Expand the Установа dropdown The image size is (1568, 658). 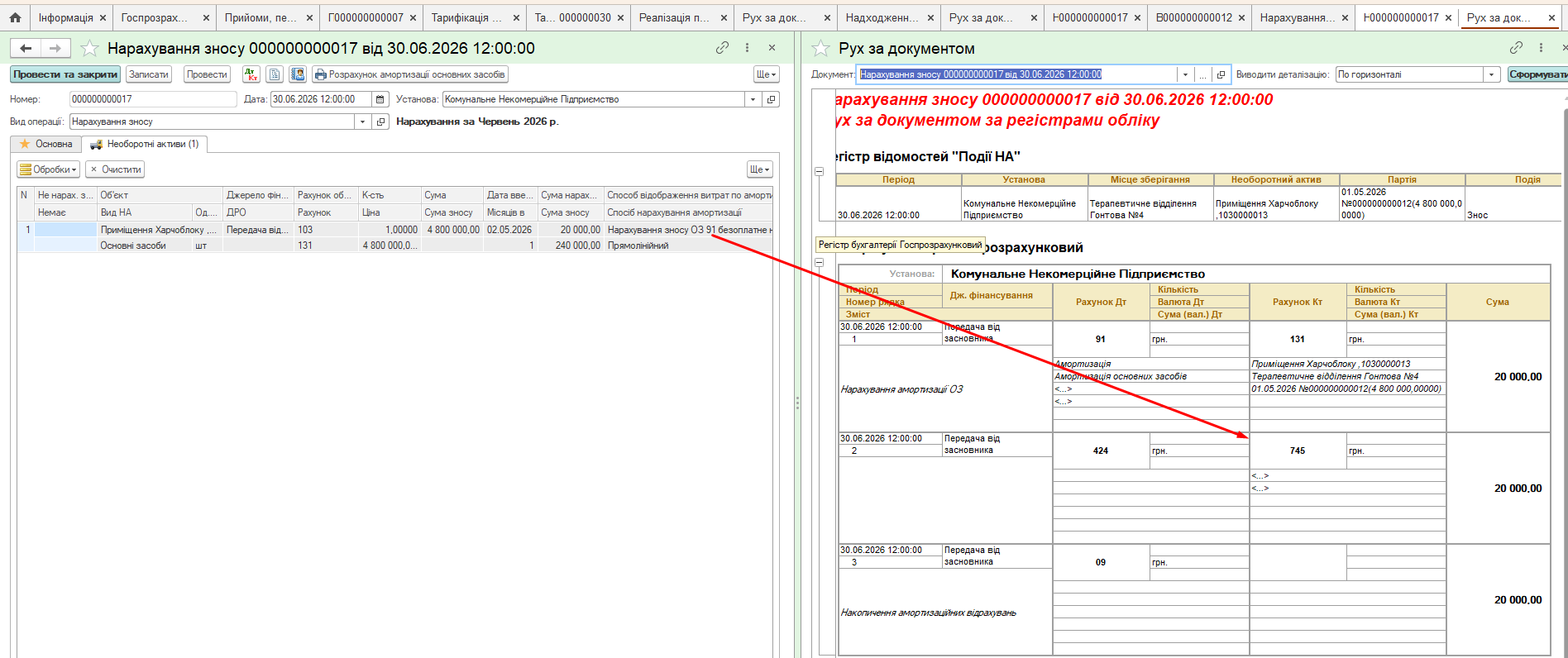[x=753, y=99]
